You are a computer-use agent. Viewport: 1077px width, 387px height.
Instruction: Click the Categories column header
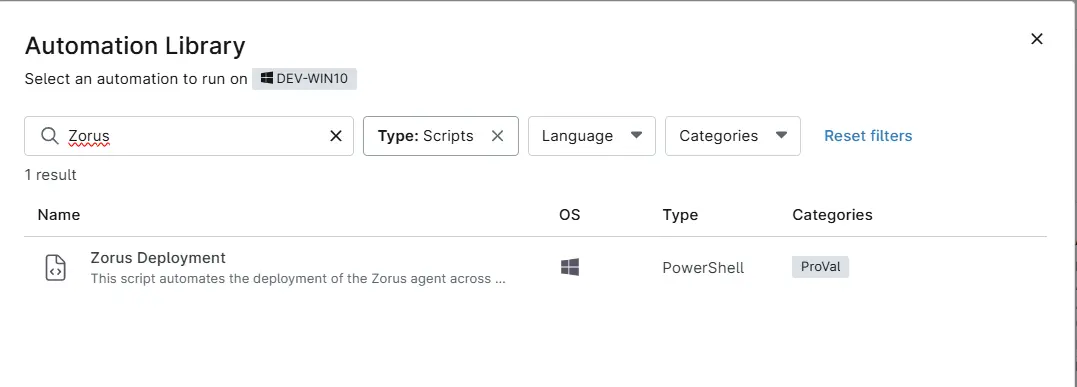pyautogui.click(x=832, y=214)
